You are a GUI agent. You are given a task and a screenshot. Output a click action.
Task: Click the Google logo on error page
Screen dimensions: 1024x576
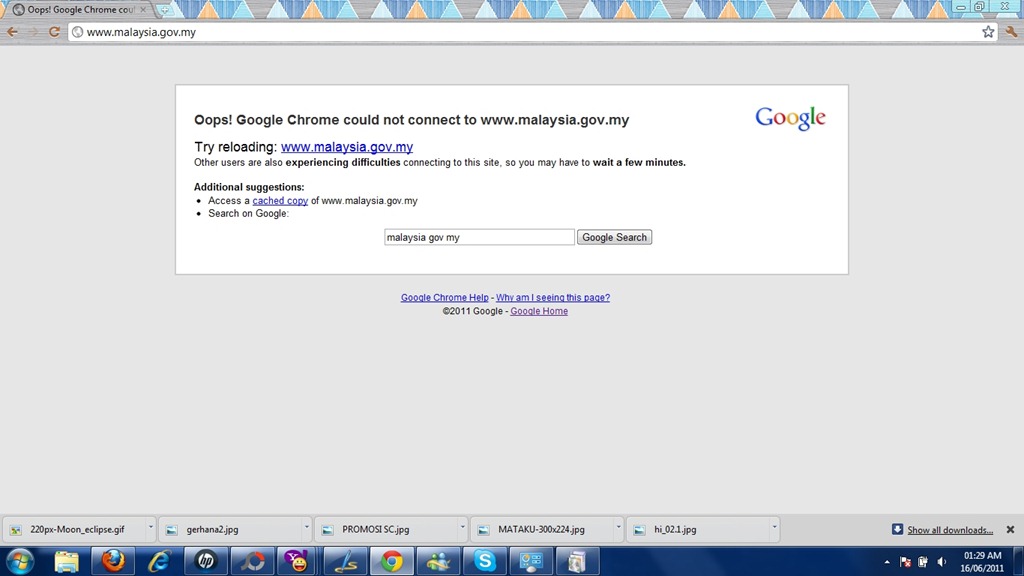click(790, 118)
